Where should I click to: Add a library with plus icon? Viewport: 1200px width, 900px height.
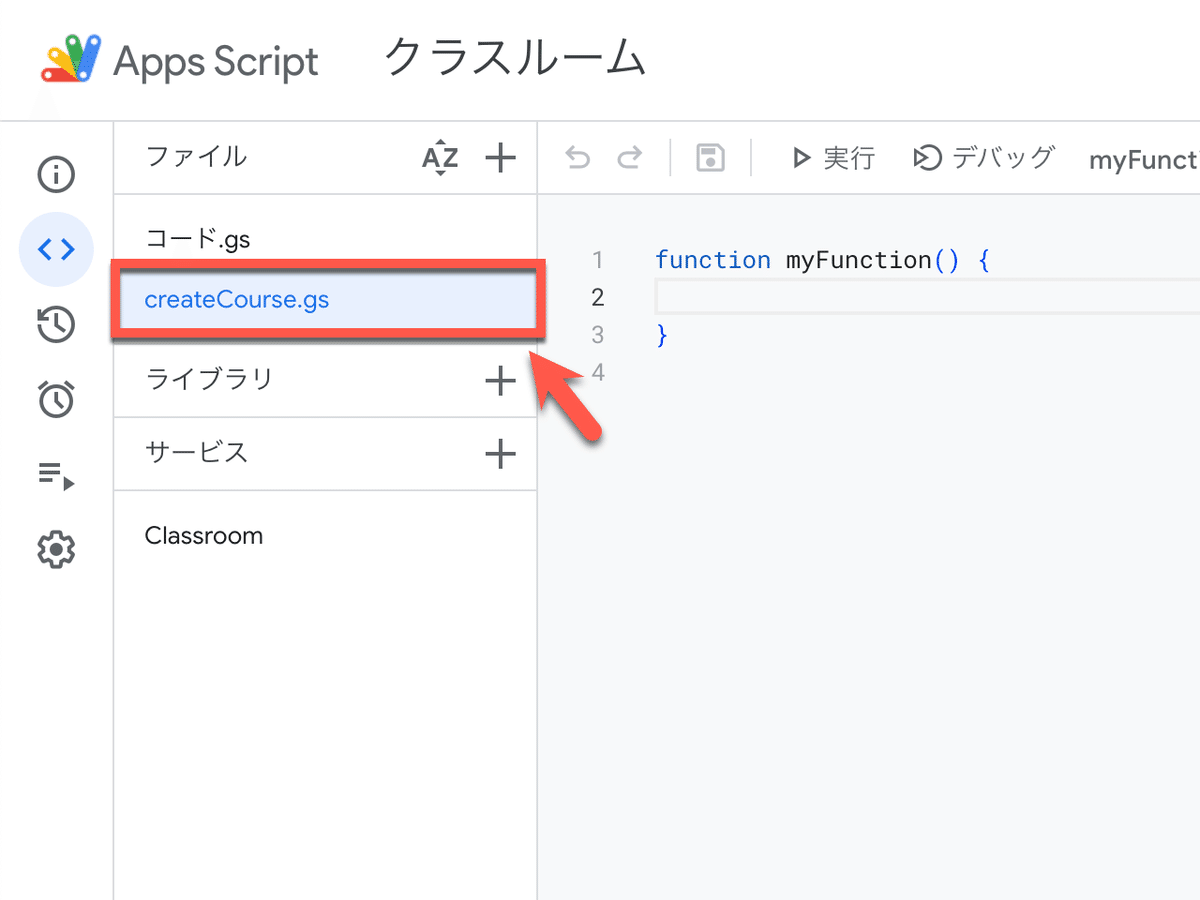coord(500,380)
